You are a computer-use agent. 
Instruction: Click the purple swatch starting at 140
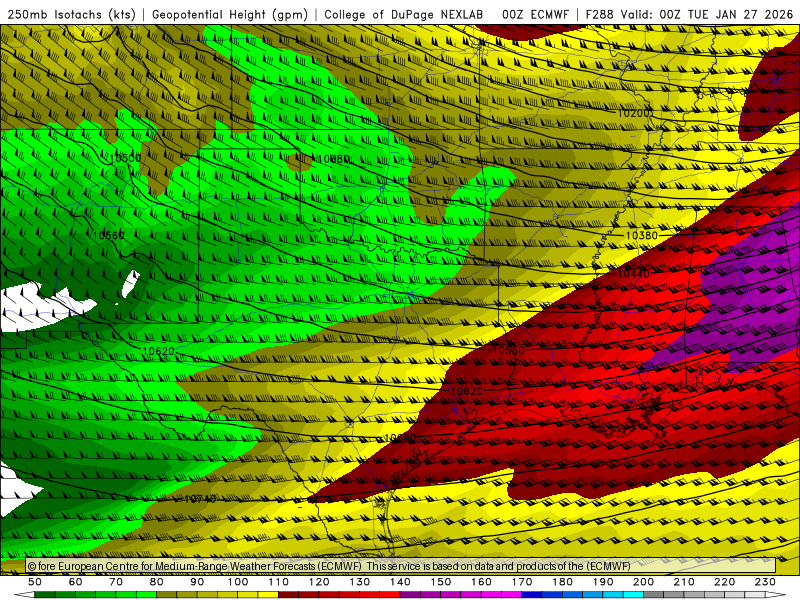tap(410, 595)
